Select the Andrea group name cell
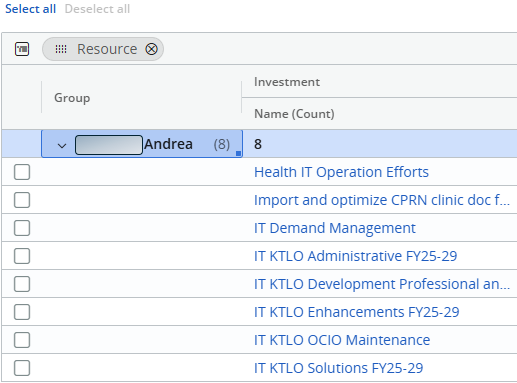517x383 pixels. 142,144
